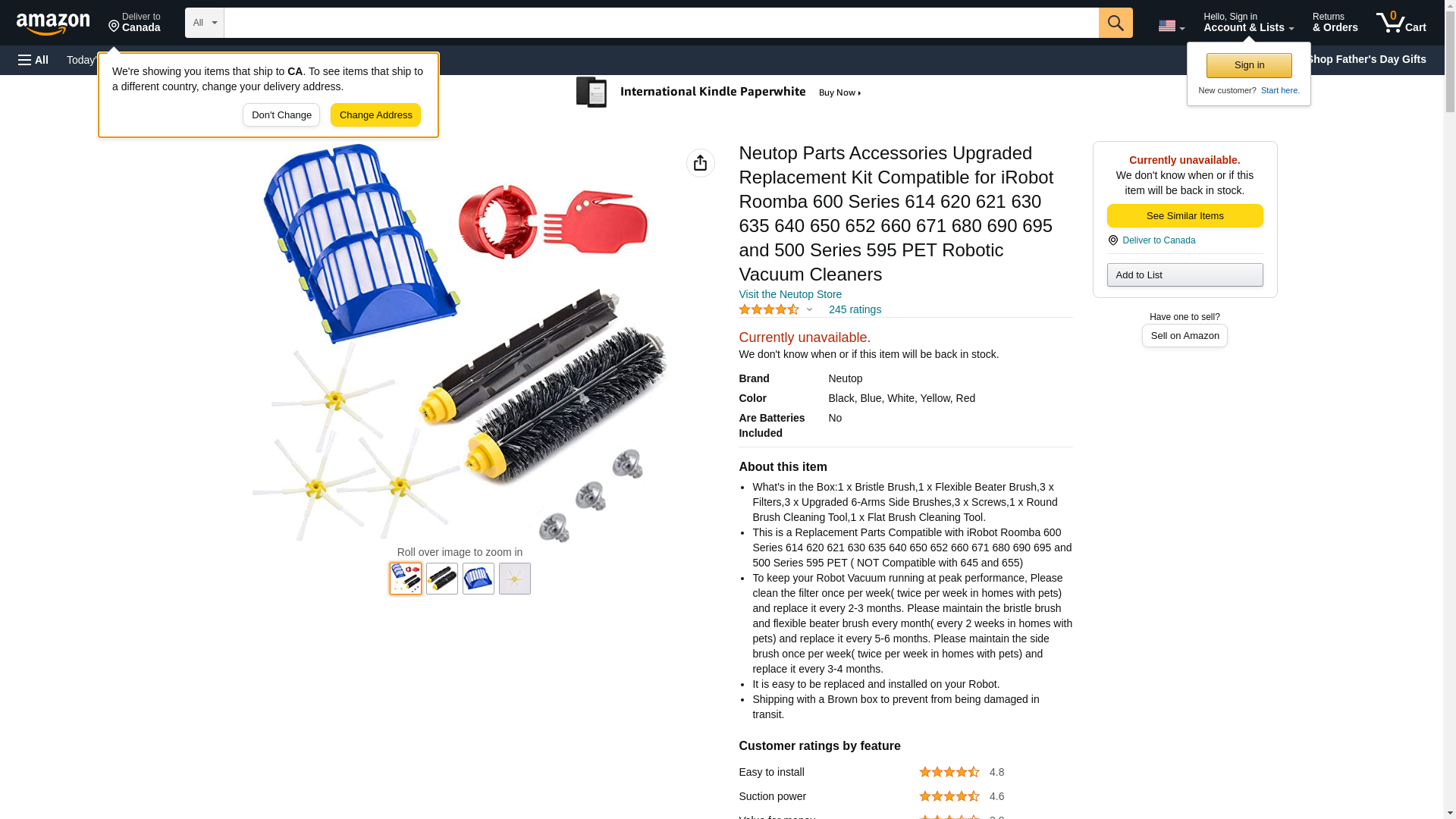
Task: Open the All hamburger menu
Action: point(33,60)
